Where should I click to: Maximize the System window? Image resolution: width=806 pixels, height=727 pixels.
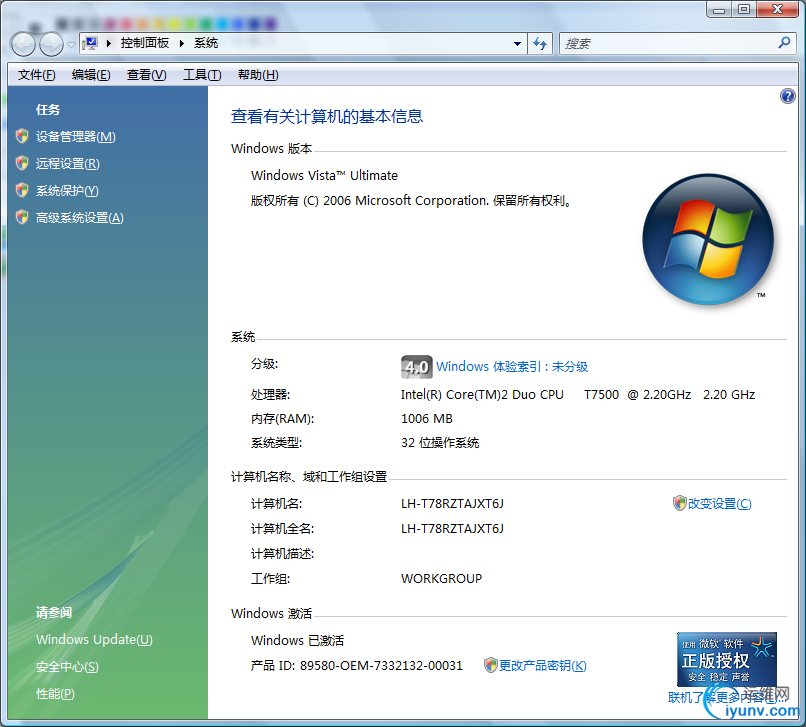744,9
